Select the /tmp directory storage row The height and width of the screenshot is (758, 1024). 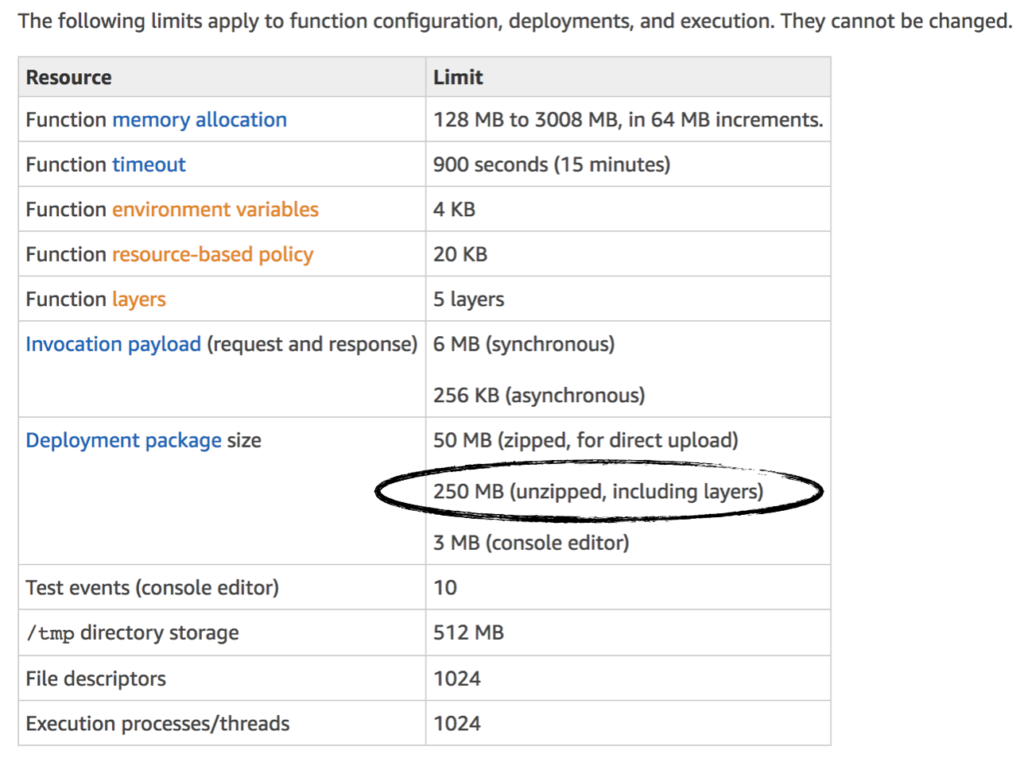point(424,633)
